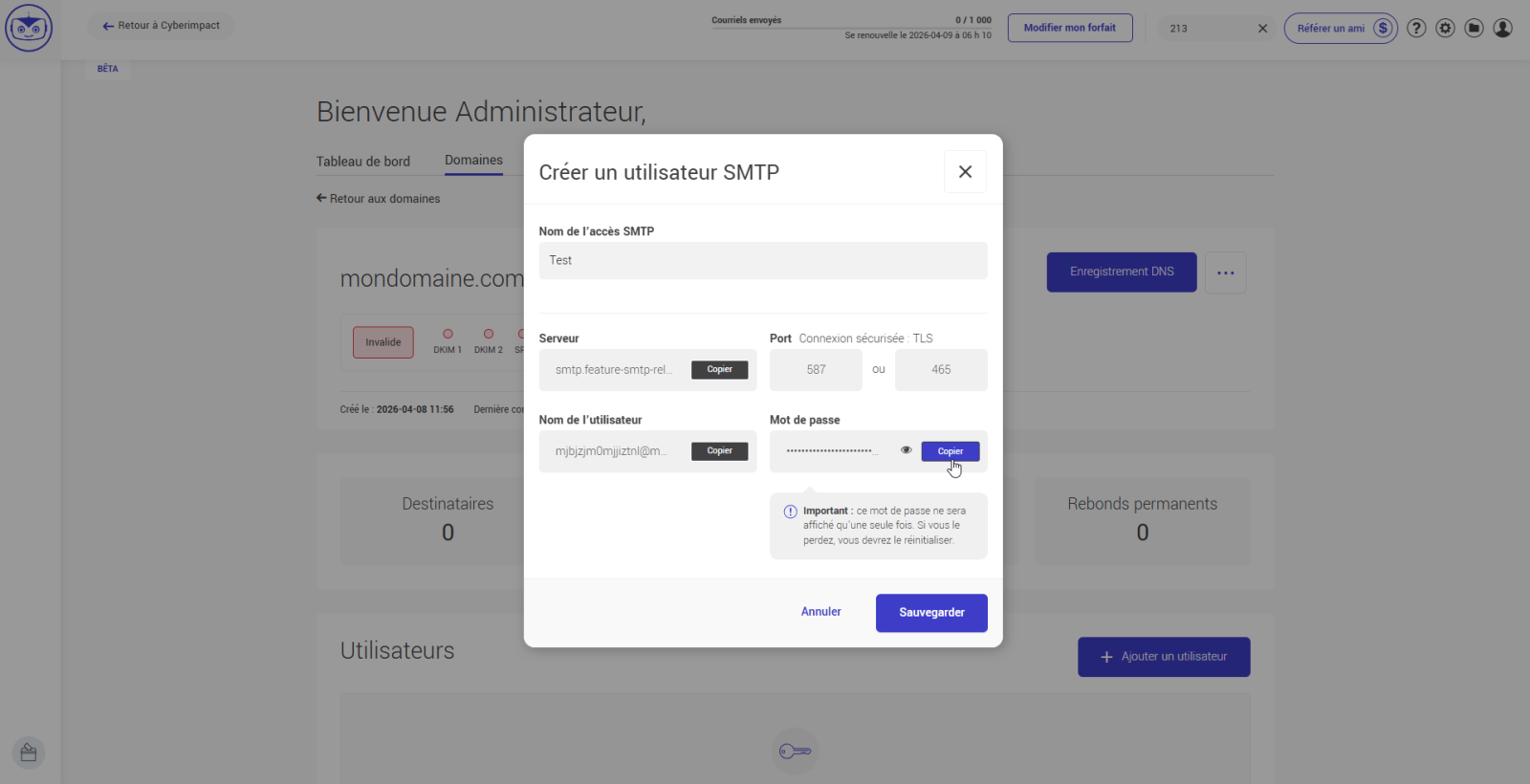This screenshot has width=1530, height=784.
Task: Click the folder icon in header
Action: click(x=1474, y=28)
